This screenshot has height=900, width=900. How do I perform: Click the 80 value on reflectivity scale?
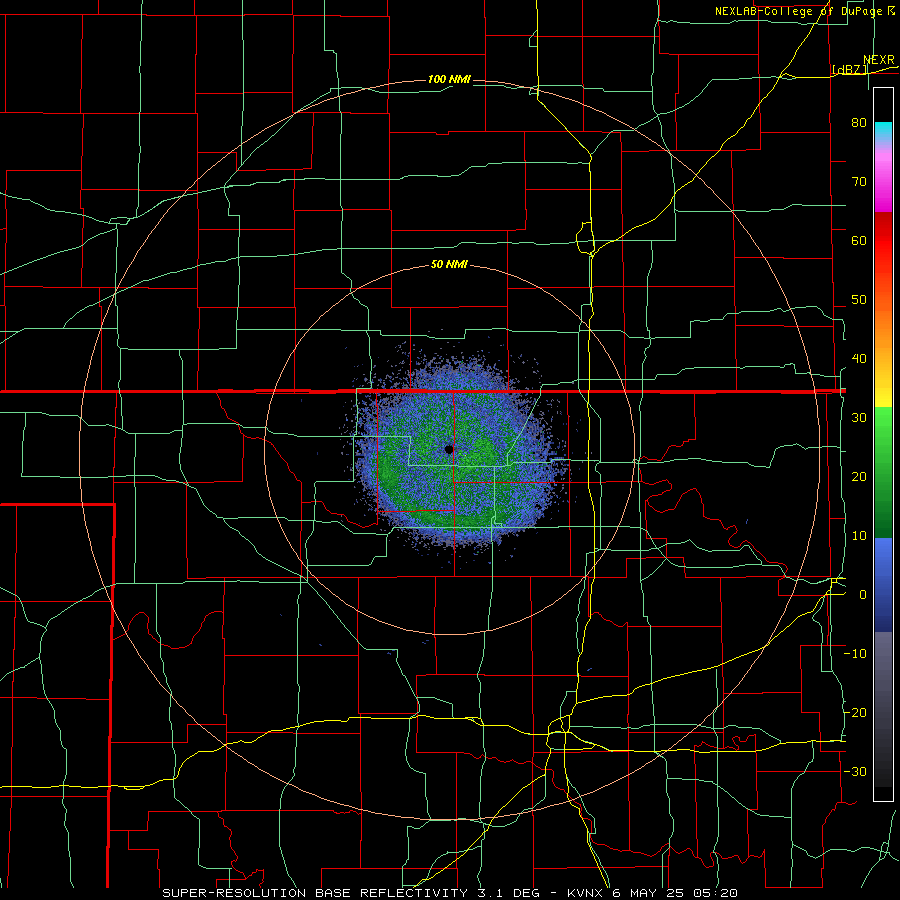point(859,123)
